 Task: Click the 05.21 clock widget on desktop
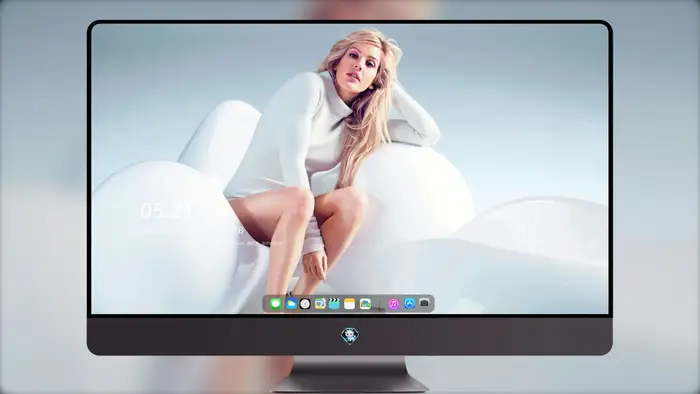[x=166, y=211]
